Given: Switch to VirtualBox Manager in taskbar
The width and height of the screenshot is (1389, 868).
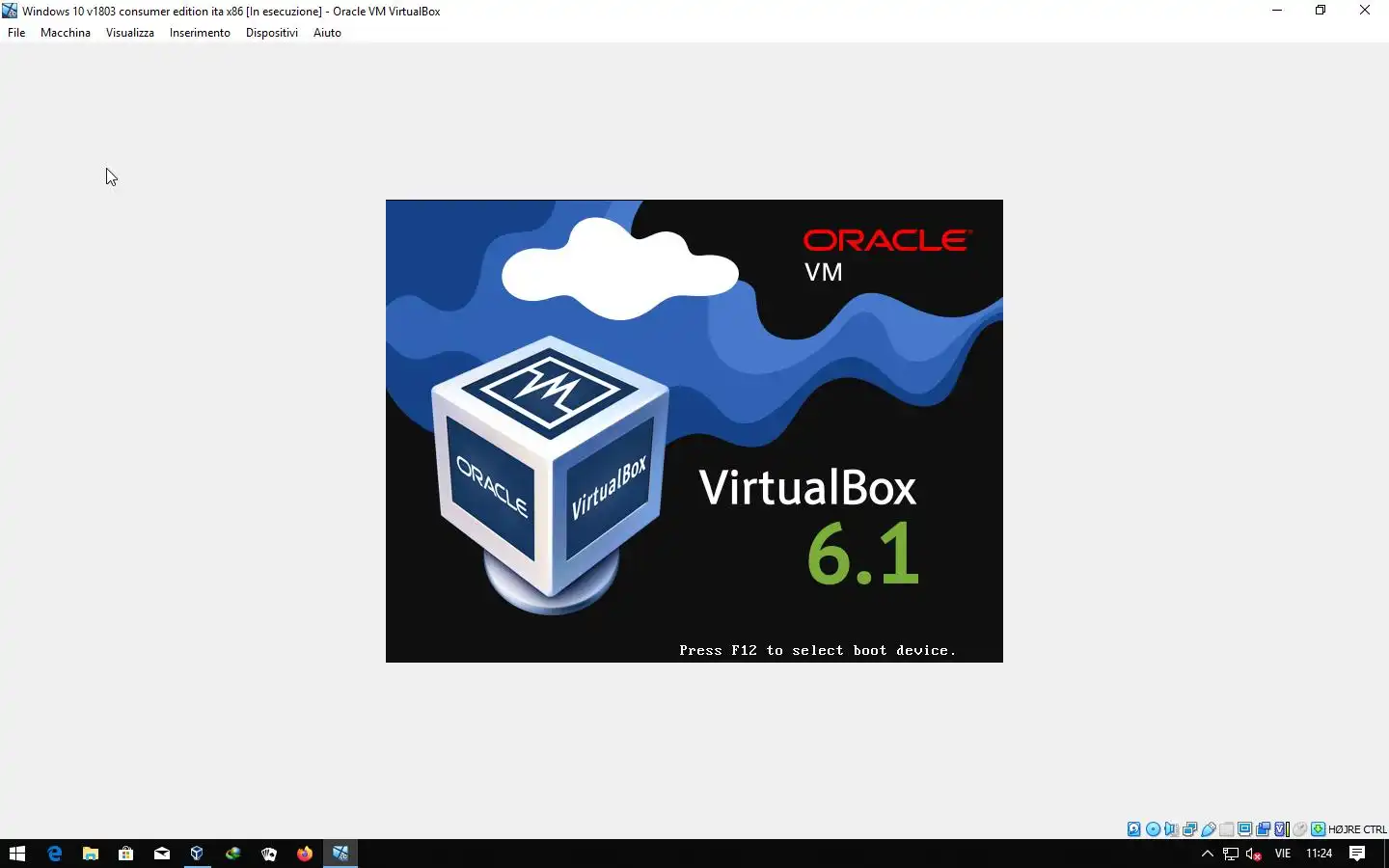Looking at the screenshot, I should click(x=197, y=854).
